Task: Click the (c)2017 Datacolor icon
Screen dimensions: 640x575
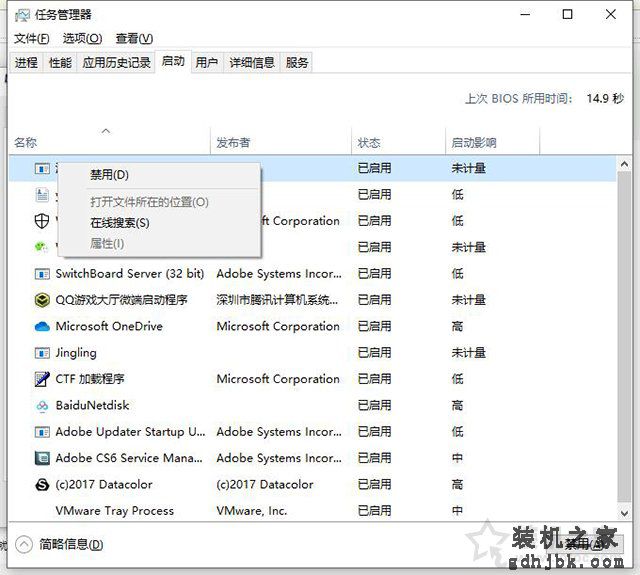Action: [x=42, y=484]
